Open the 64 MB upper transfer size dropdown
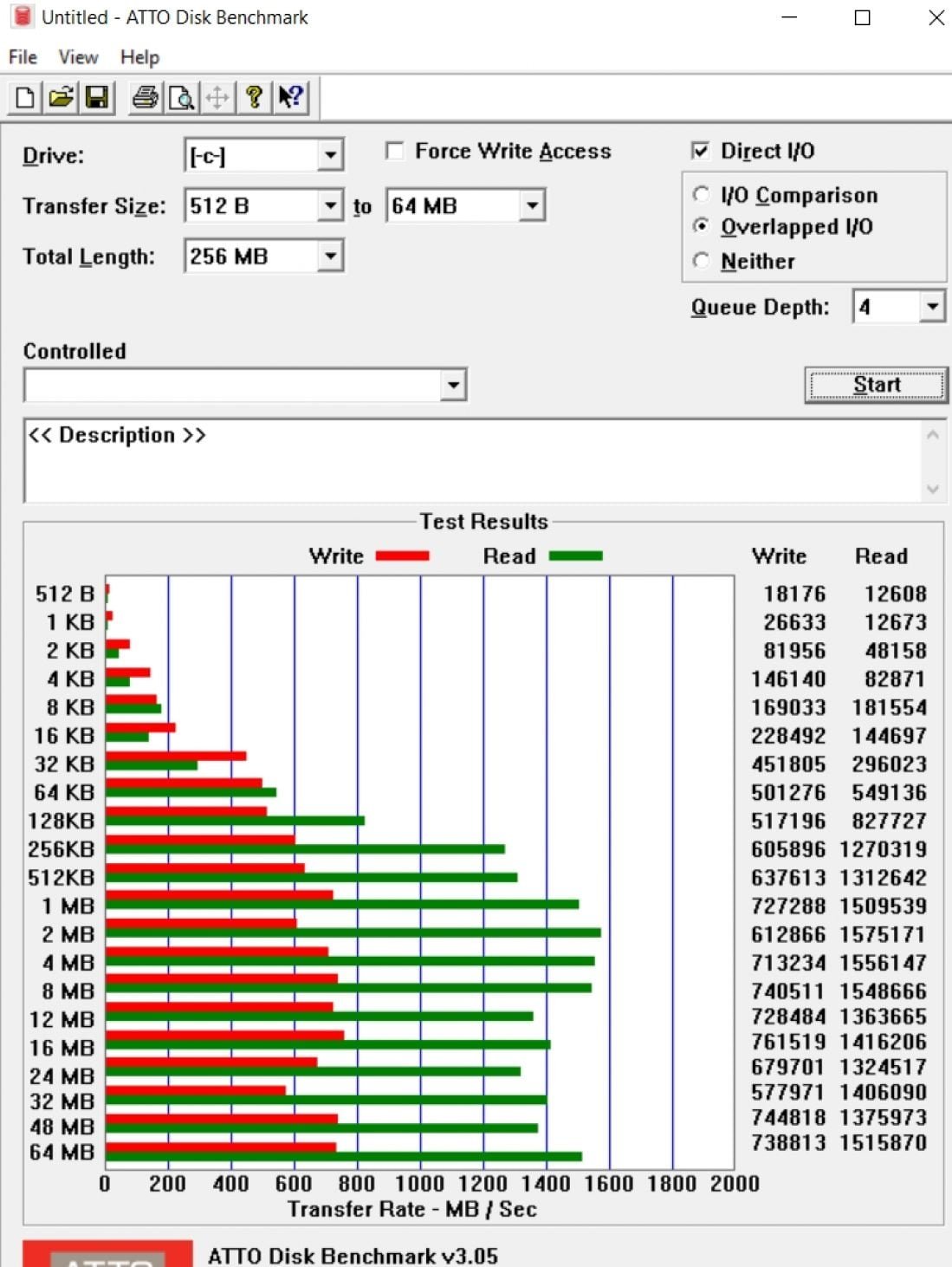Screen dimensions: 952x1267 tap(532, 206)
